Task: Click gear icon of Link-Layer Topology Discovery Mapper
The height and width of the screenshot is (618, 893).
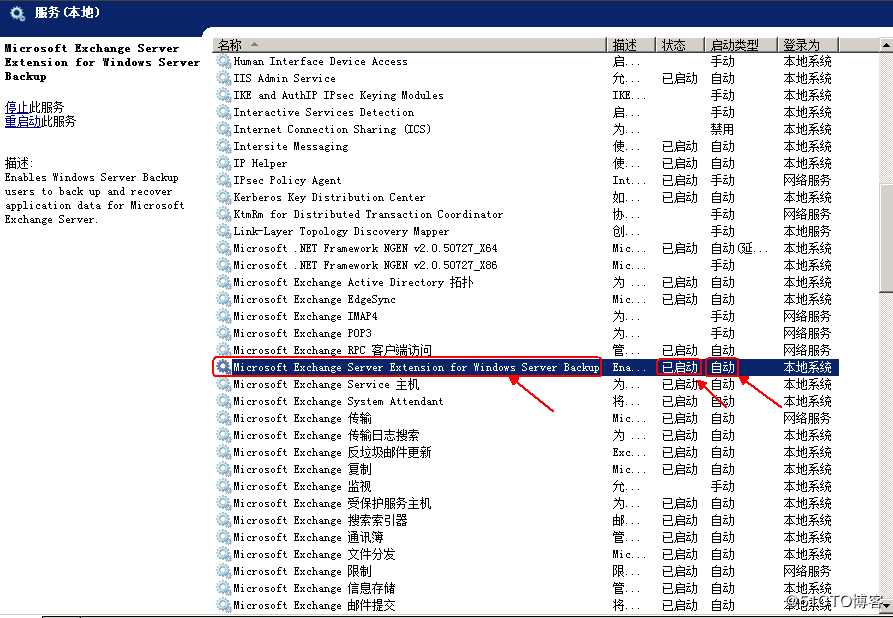Action: 224,231
